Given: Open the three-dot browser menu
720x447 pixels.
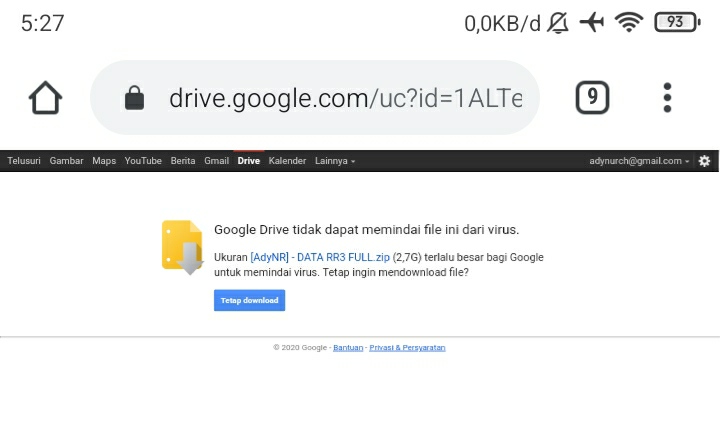Looking at the screenshot, I should [667, 97].
